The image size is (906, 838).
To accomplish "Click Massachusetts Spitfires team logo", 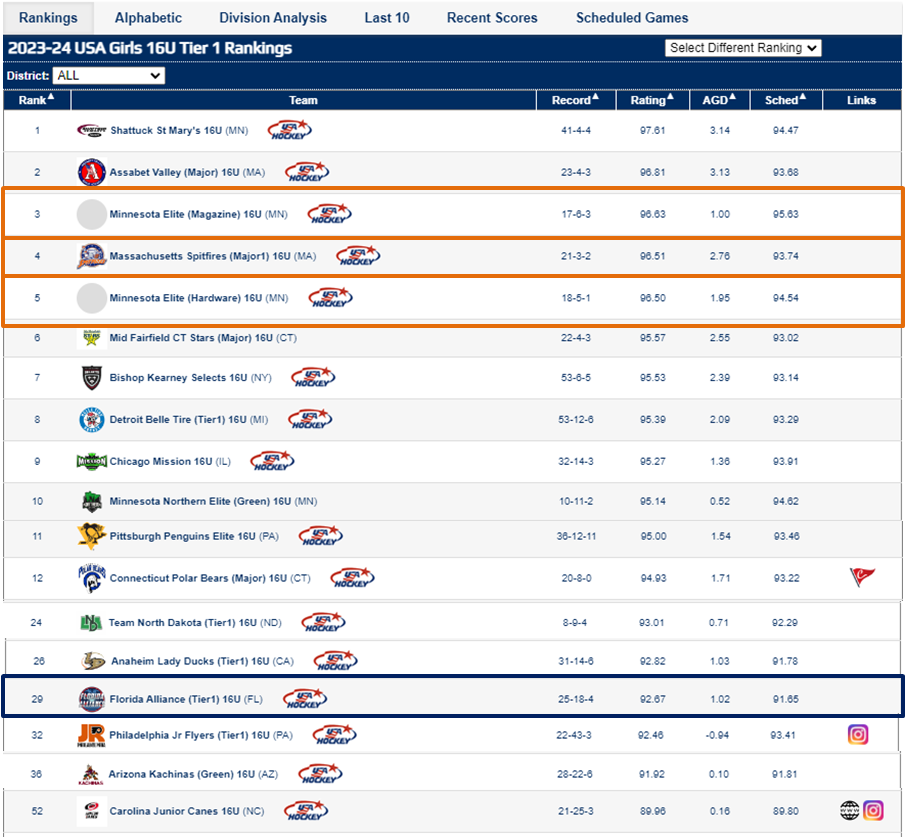I will tap(91, 256).
